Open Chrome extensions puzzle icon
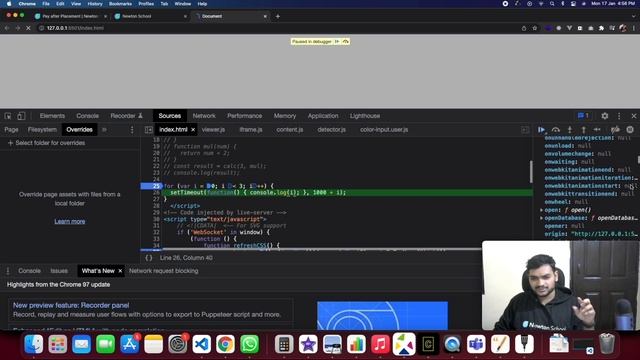Image resolution: width=640 pixels, height=360 pixels. point(601,28)
